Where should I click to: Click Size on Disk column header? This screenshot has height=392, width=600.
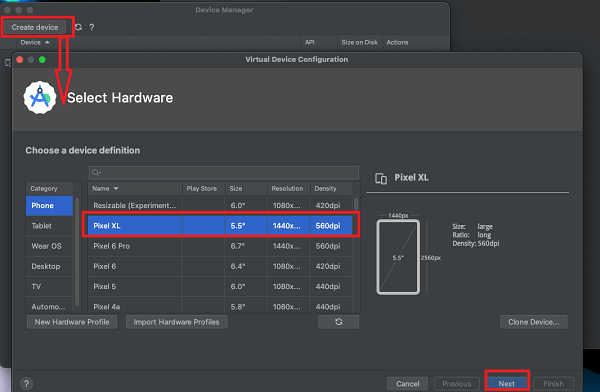pyautogui.click(x=359, y=42)
